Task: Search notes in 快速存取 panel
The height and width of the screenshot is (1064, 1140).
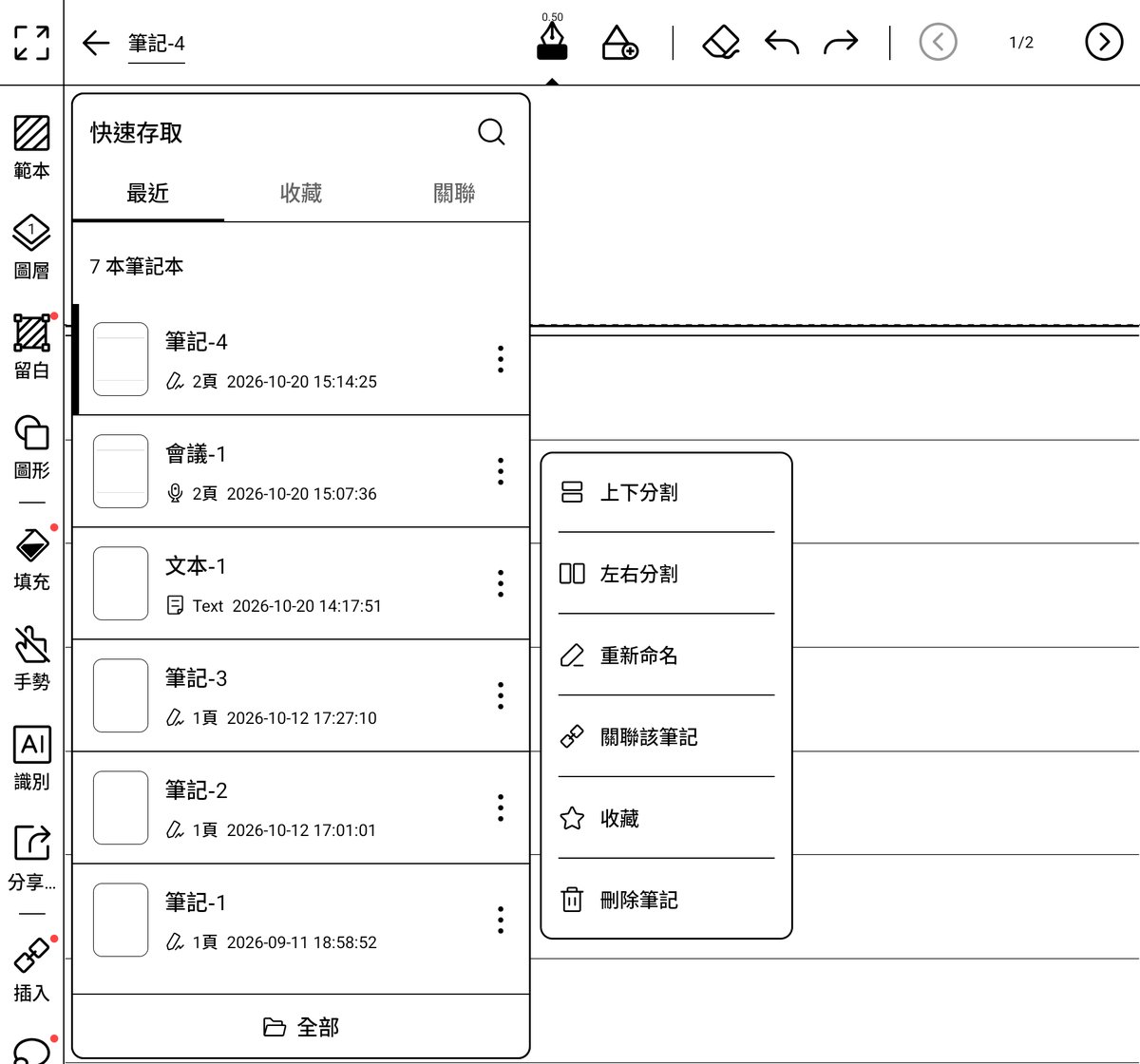Action: click(x=491, y=132)
